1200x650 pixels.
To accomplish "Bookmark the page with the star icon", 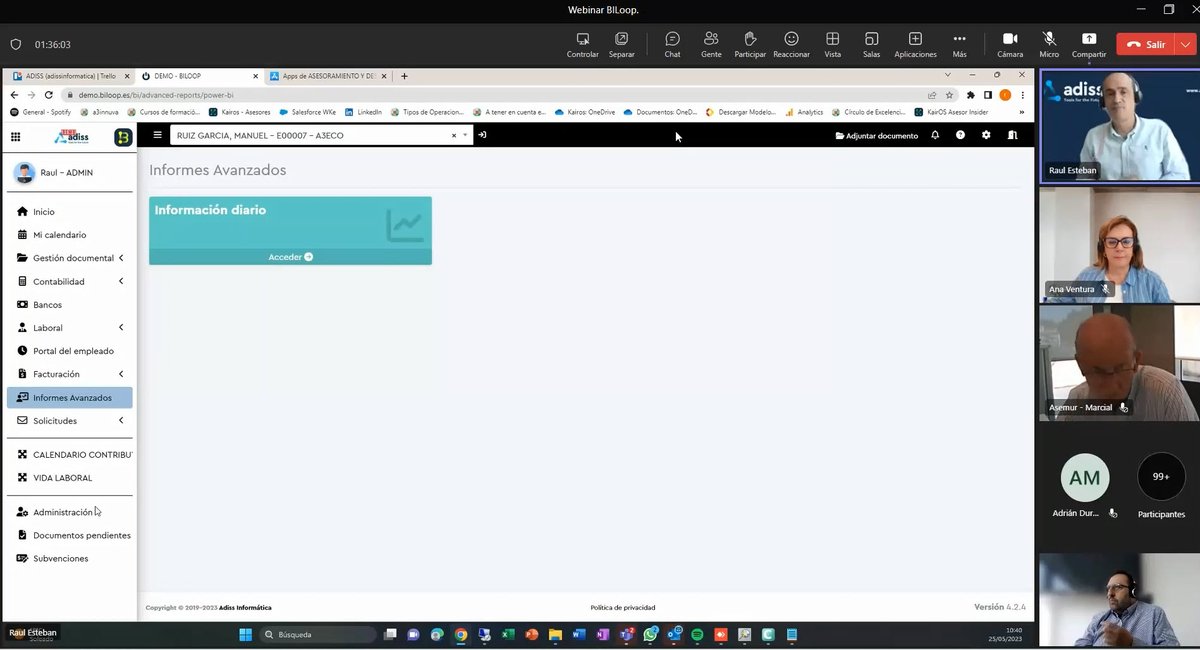I will click(949, 95).
